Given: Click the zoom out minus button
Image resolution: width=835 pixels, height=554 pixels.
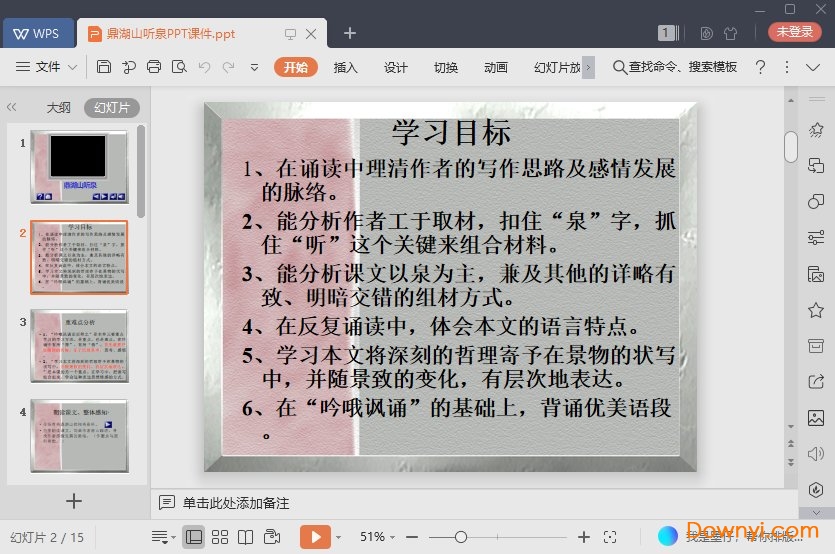Looking at the screenshot, I should [412, 537].
